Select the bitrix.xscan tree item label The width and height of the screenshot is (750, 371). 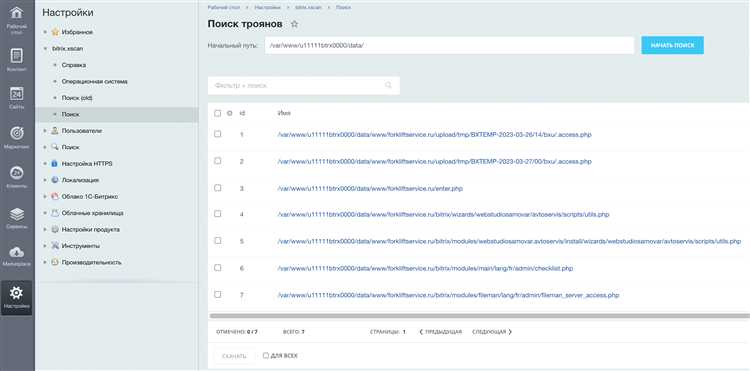tap(67, 48)
